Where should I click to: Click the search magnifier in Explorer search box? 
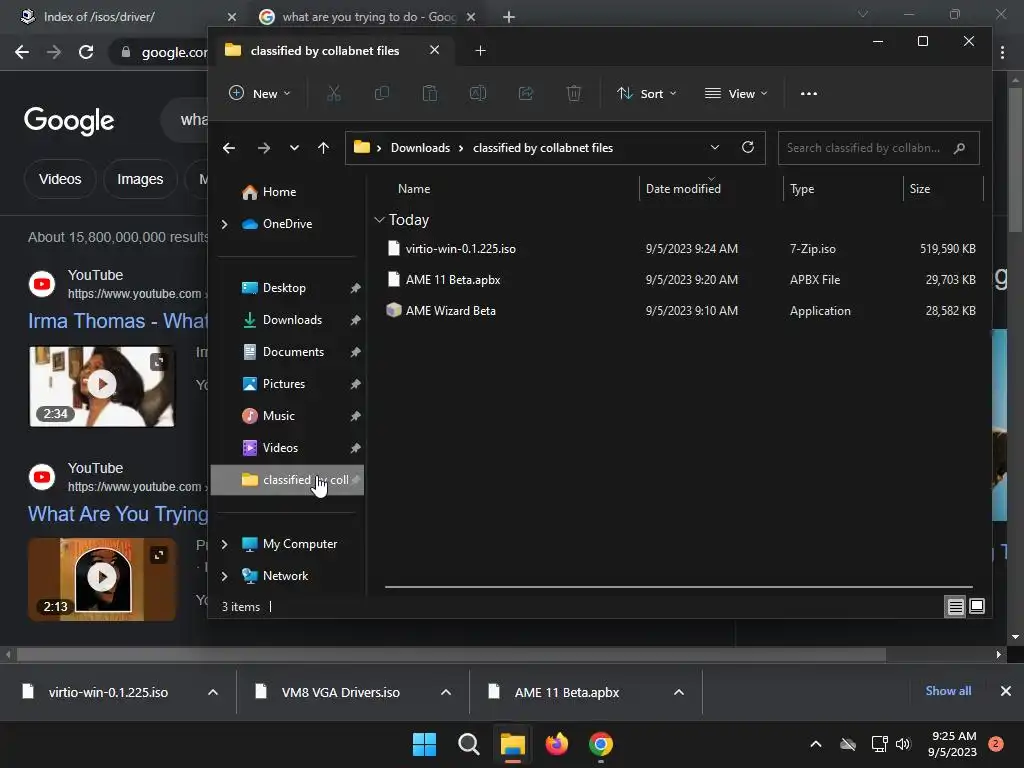pyautogui.click(x=959, y=148)
